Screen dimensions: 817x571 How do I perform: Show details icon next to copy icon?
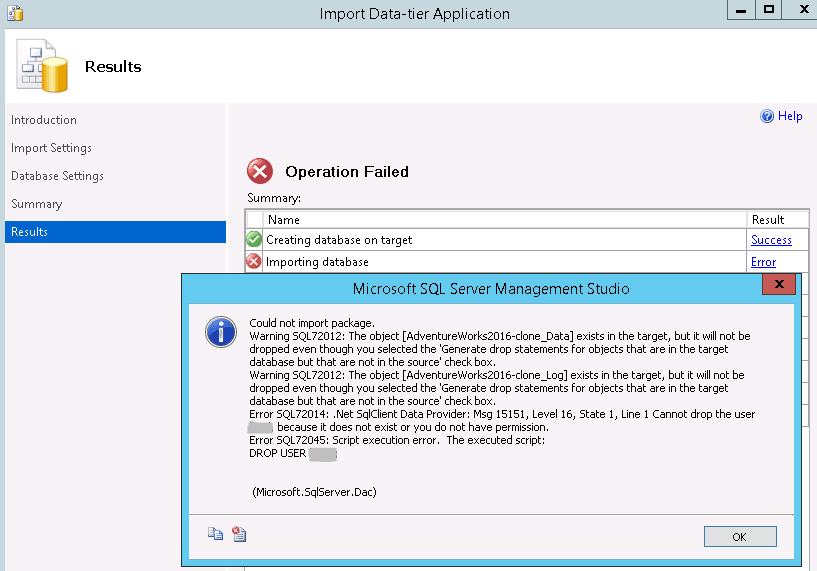click(x=239, y=534)
